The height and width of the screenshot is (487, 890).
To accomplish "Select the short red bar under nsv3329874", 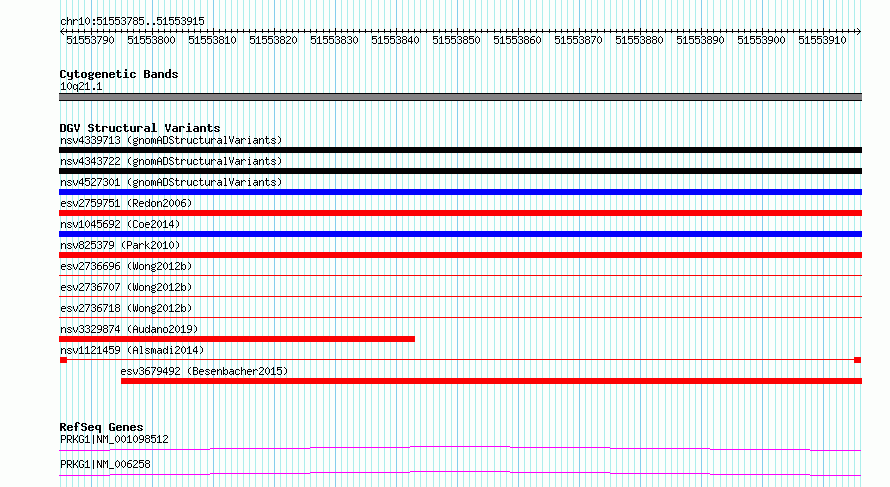I will click(237, 339).
